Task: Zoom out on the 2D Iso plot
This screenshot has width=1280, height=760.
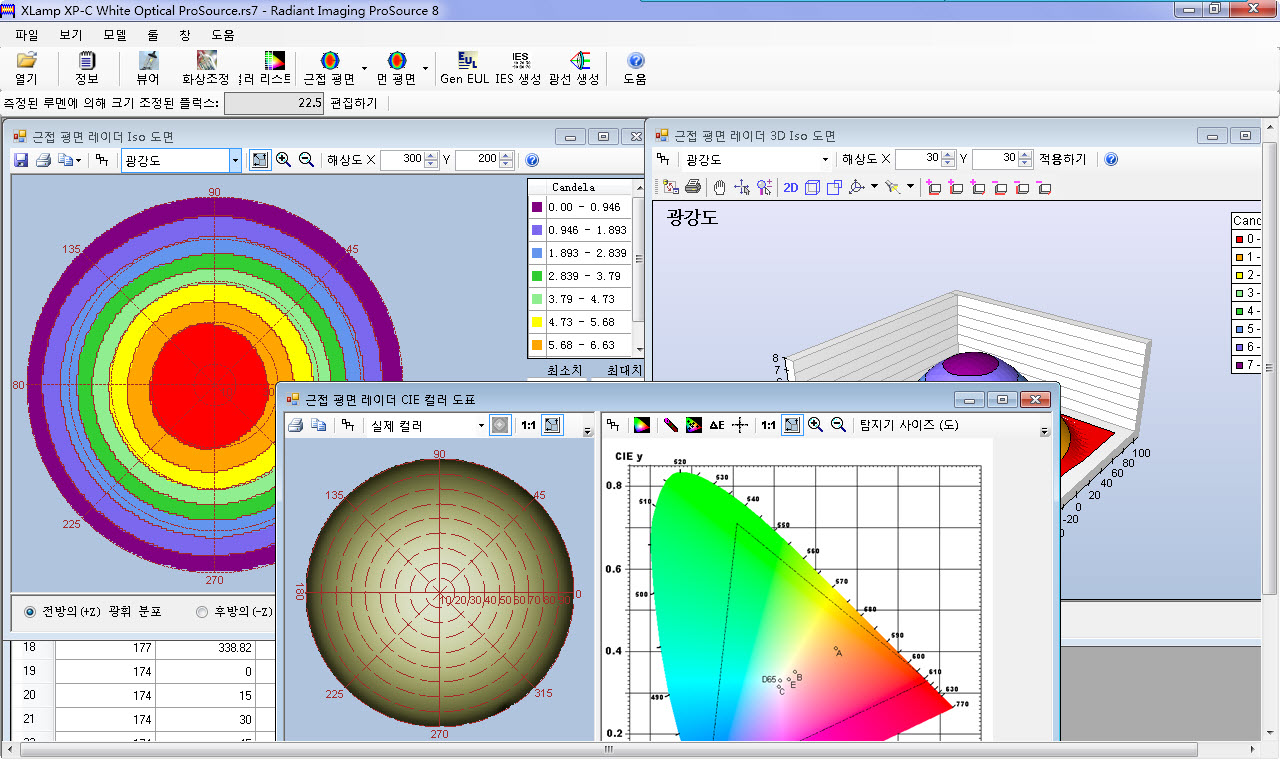Action: [306, 160]
